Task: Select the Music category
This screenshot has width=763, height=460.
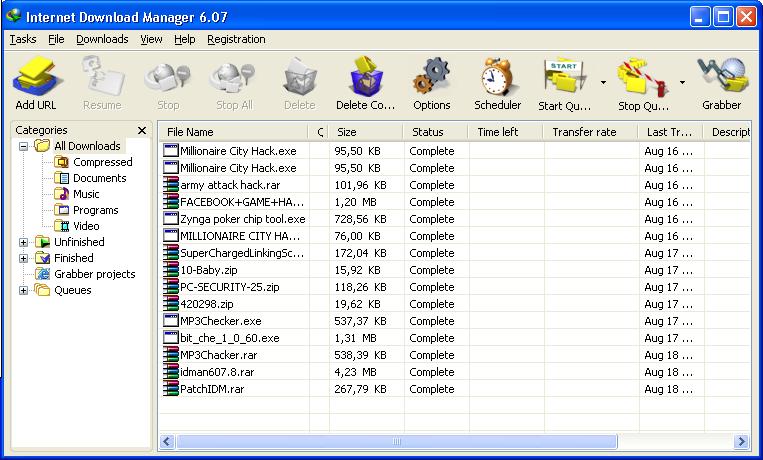Action: pos(86,194)
